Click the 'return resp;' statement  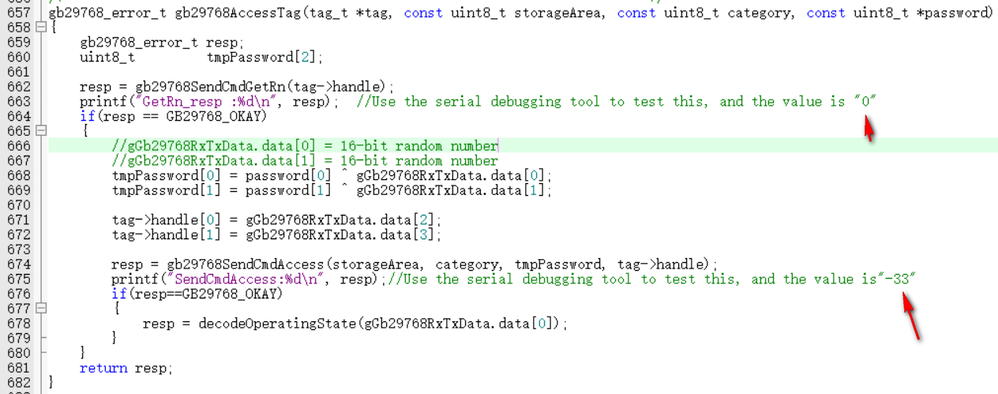click(126, 368)
